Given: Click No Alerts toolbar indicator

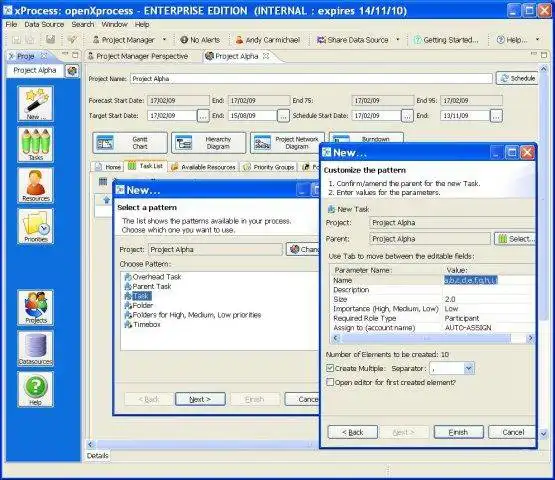Looking at the screenshot, I should (x=200, y=40).
